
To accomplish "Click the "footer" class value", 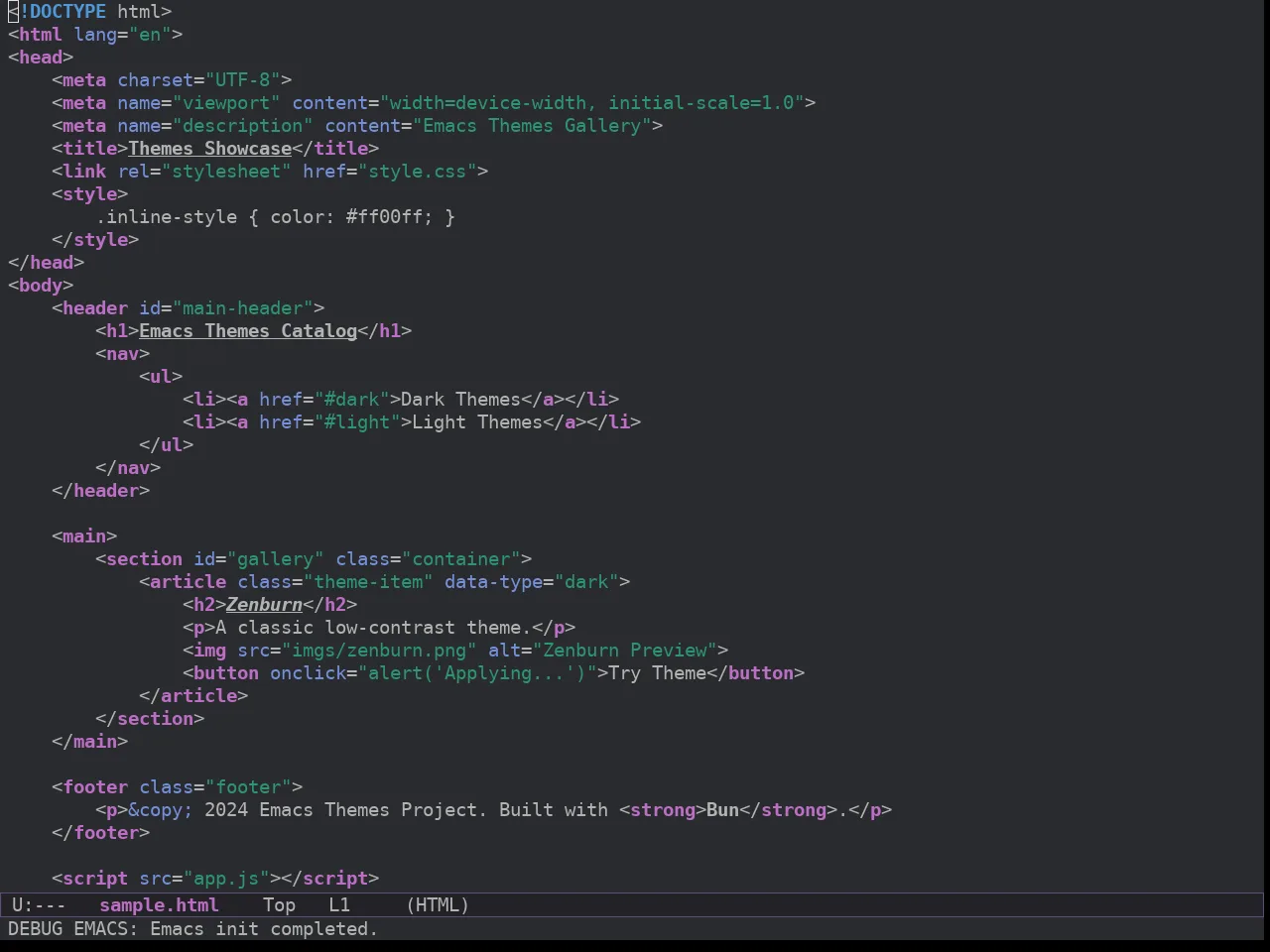I will [x=248, y=787].
